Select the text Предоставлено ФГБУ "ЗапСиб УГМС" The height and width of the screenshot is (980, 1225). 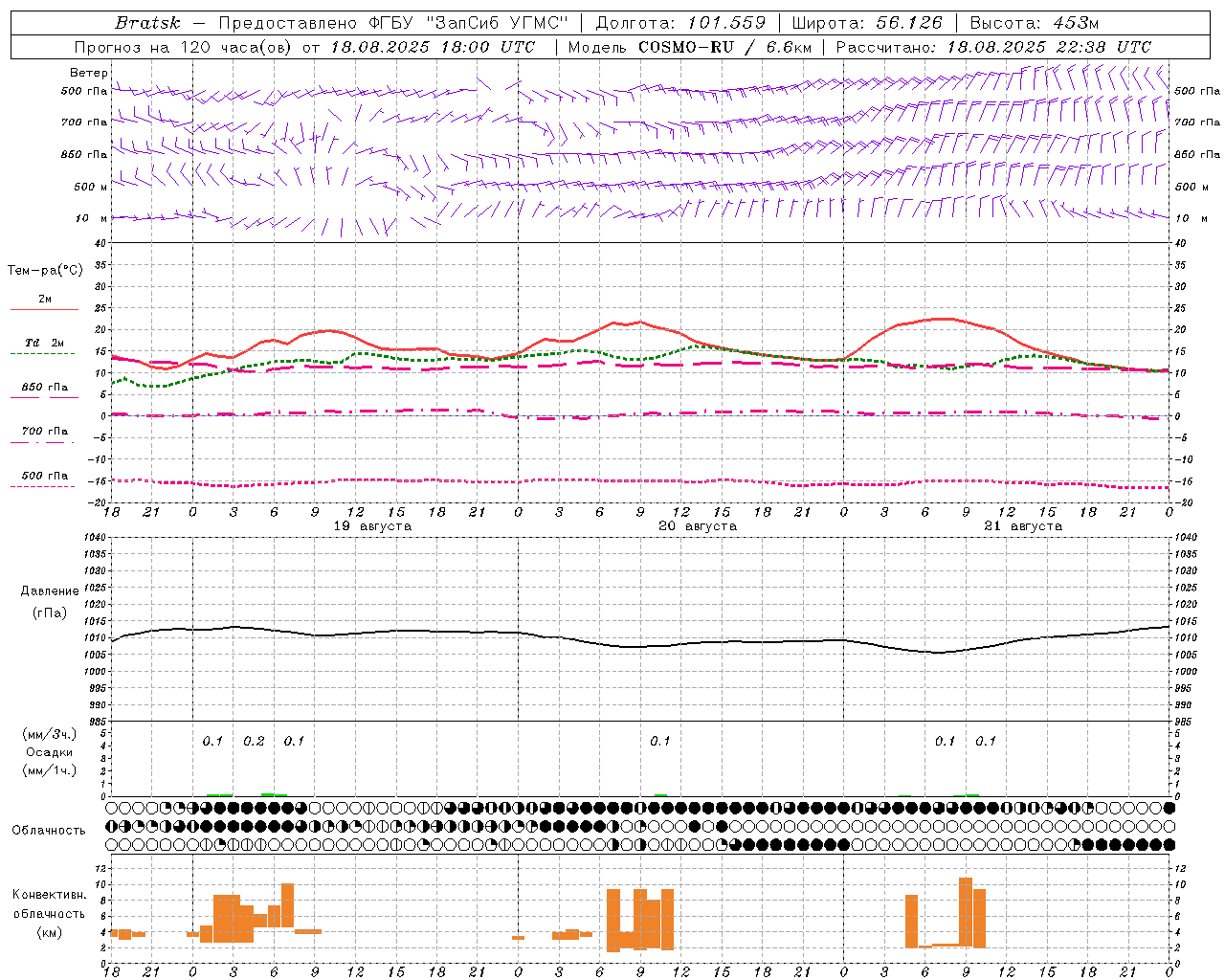(394, 23)
